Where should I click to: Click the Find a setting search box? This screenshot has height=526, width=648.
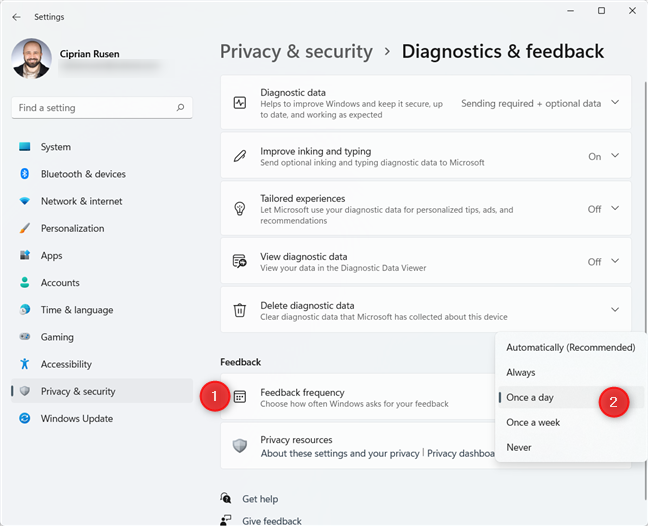(x=102, y=108)
